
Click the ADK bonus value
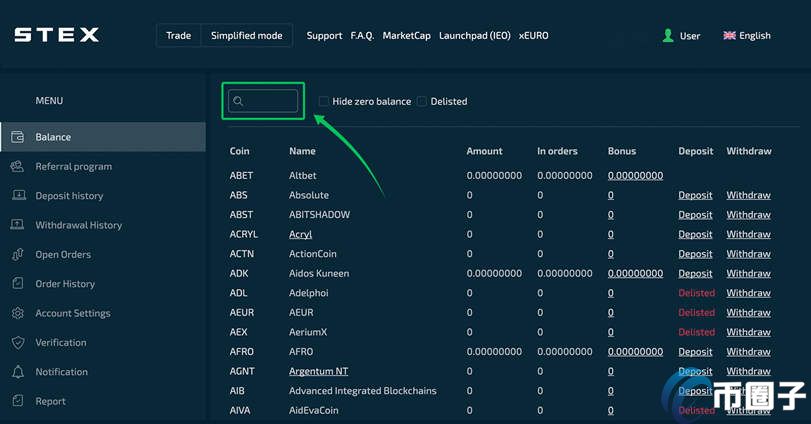635,274
